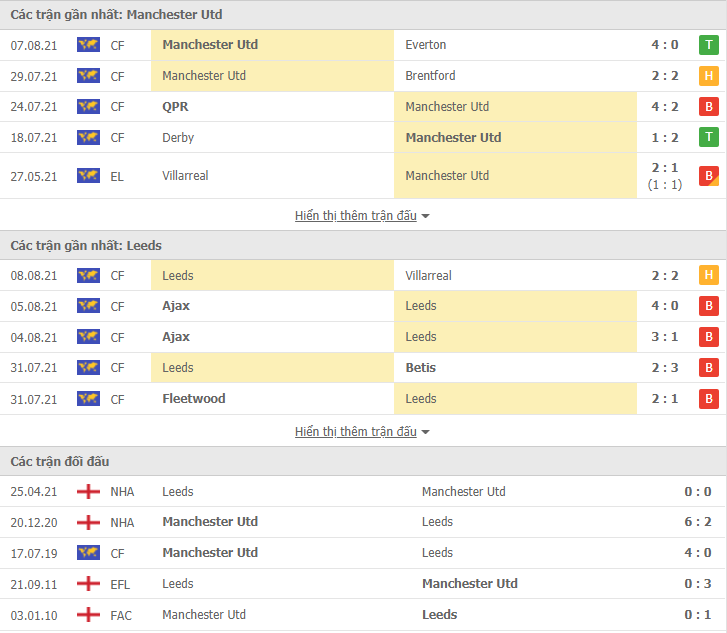This screenshot has height=633, width=727.
Task: Click the orange H badge on Leeds vs Villarreal
Action: coord(708,275)
